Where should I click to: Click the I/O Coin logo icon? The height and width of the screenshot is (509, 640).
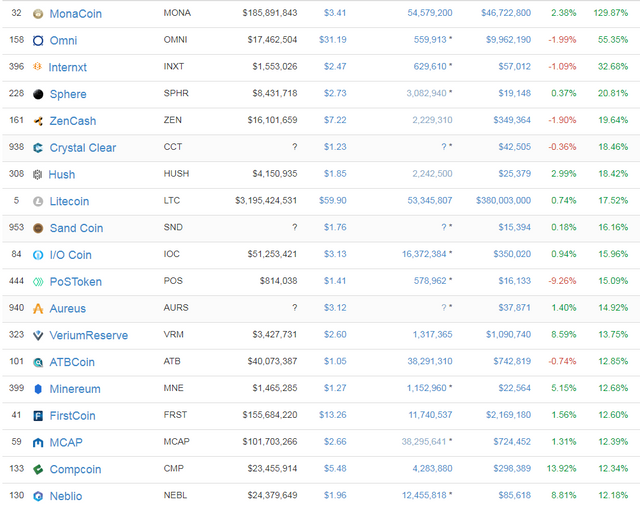click(38, 255)
